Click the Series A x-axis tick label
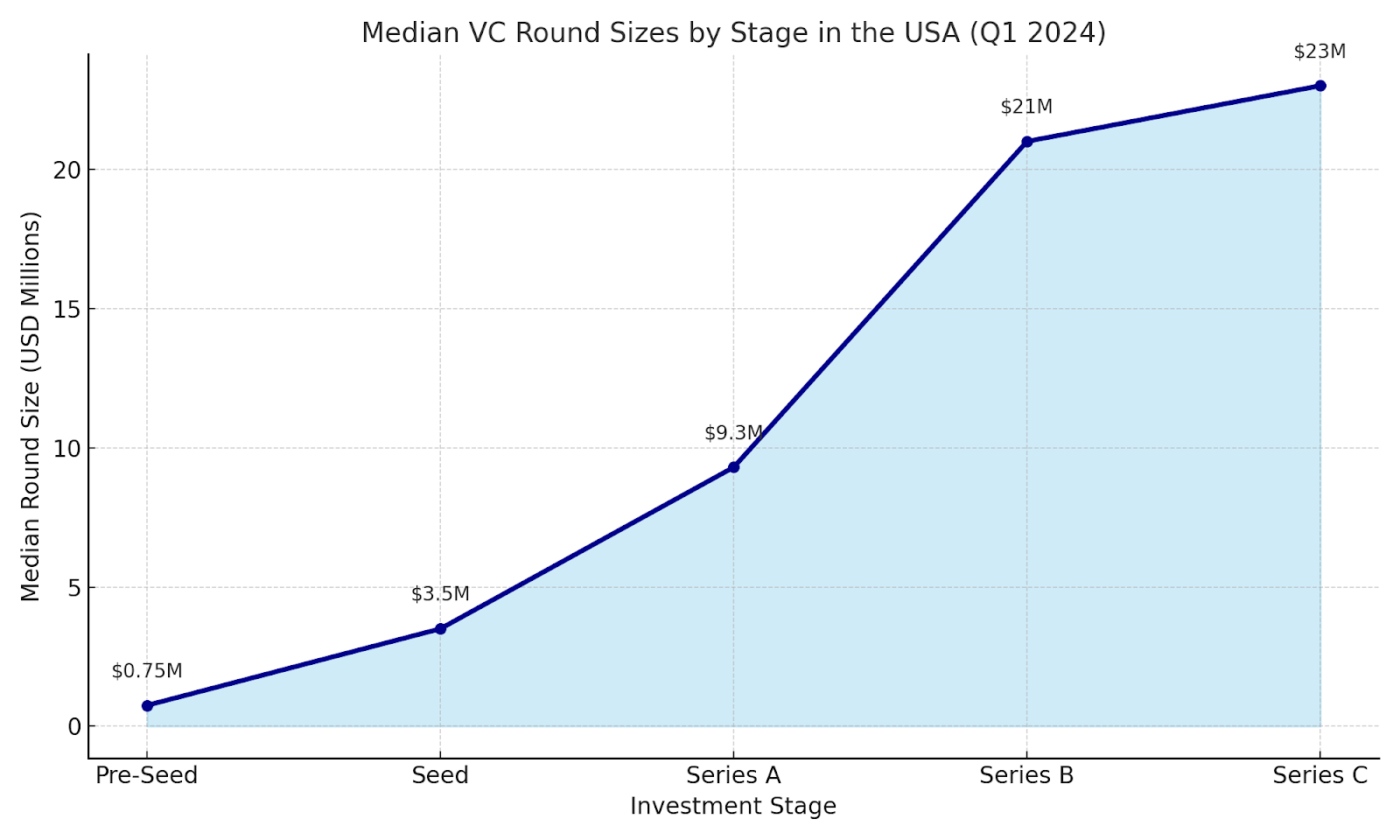The height and width of the screenshot is (840, 1400). (733, 775)
